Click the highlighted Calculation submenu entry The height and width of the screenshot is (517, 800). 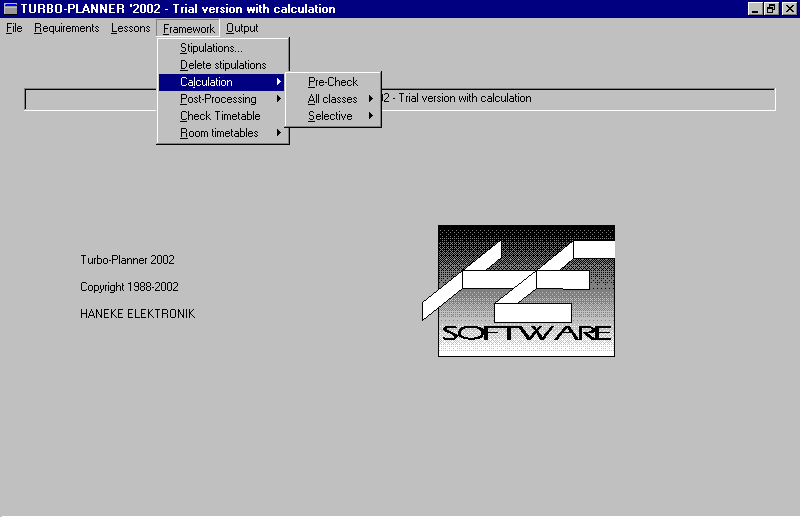pyautogui.click(x=221, y=82)
